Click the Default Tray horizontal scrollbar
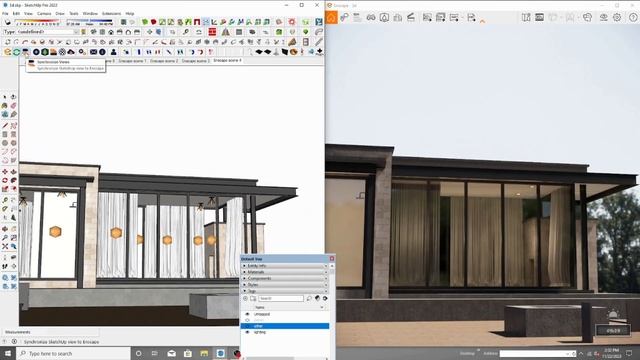This screenshot has height=360, width=640. click(270, 358)
